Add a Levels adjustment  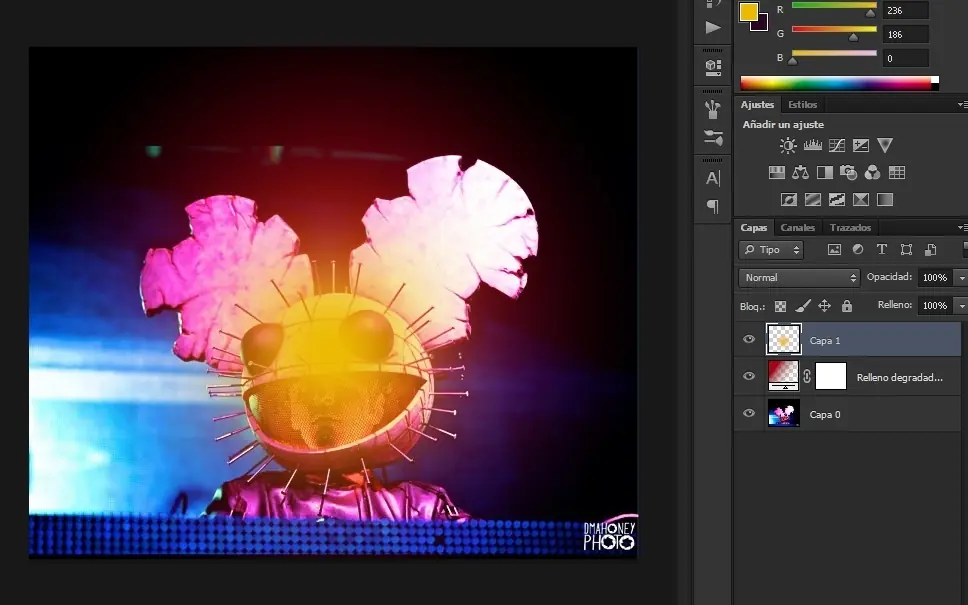pos(812,146)
